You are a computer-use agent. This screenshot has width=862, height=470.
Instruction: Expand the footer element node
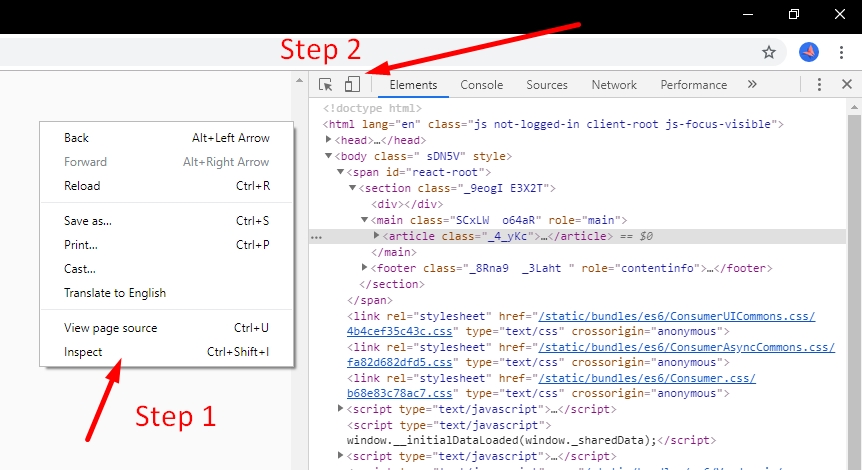coord(364,267)
